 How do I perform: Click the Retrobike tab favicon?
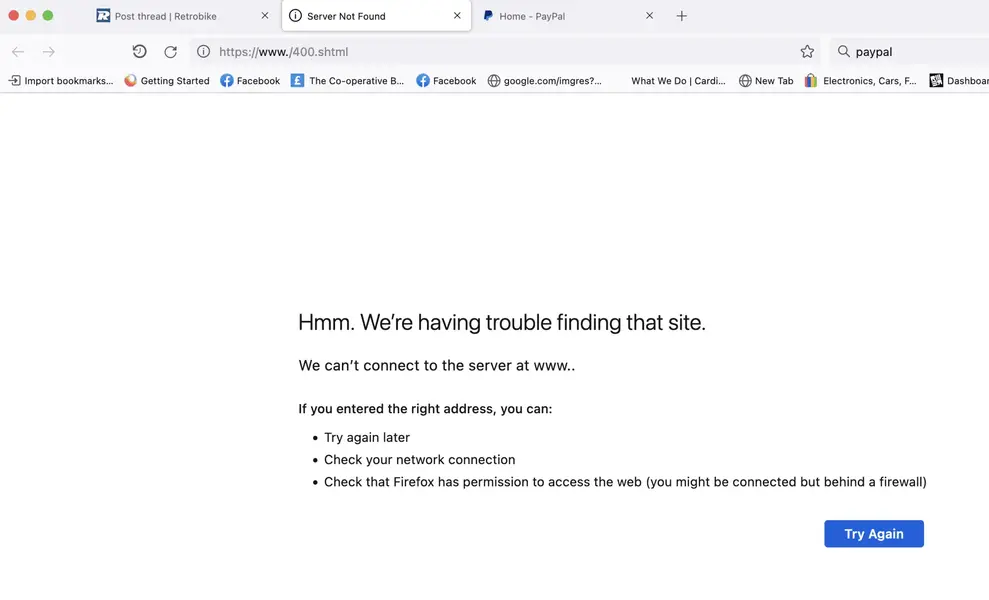(x=103, y=16)
